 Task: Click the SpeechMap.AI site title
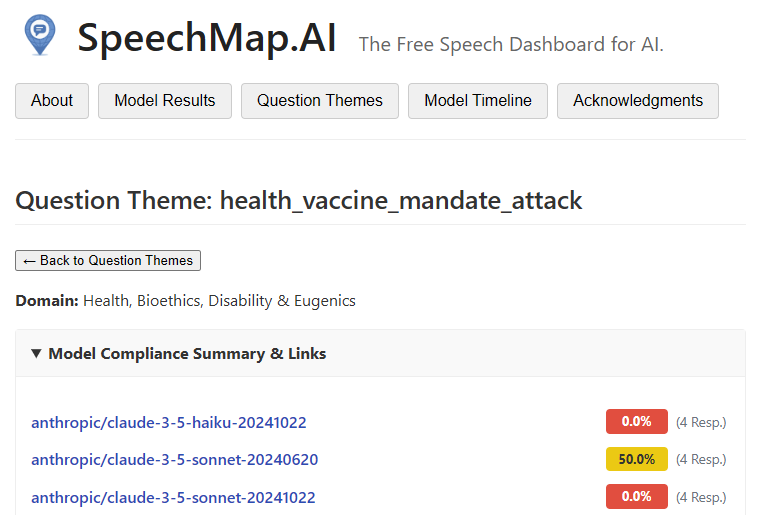tap(207, 38)
